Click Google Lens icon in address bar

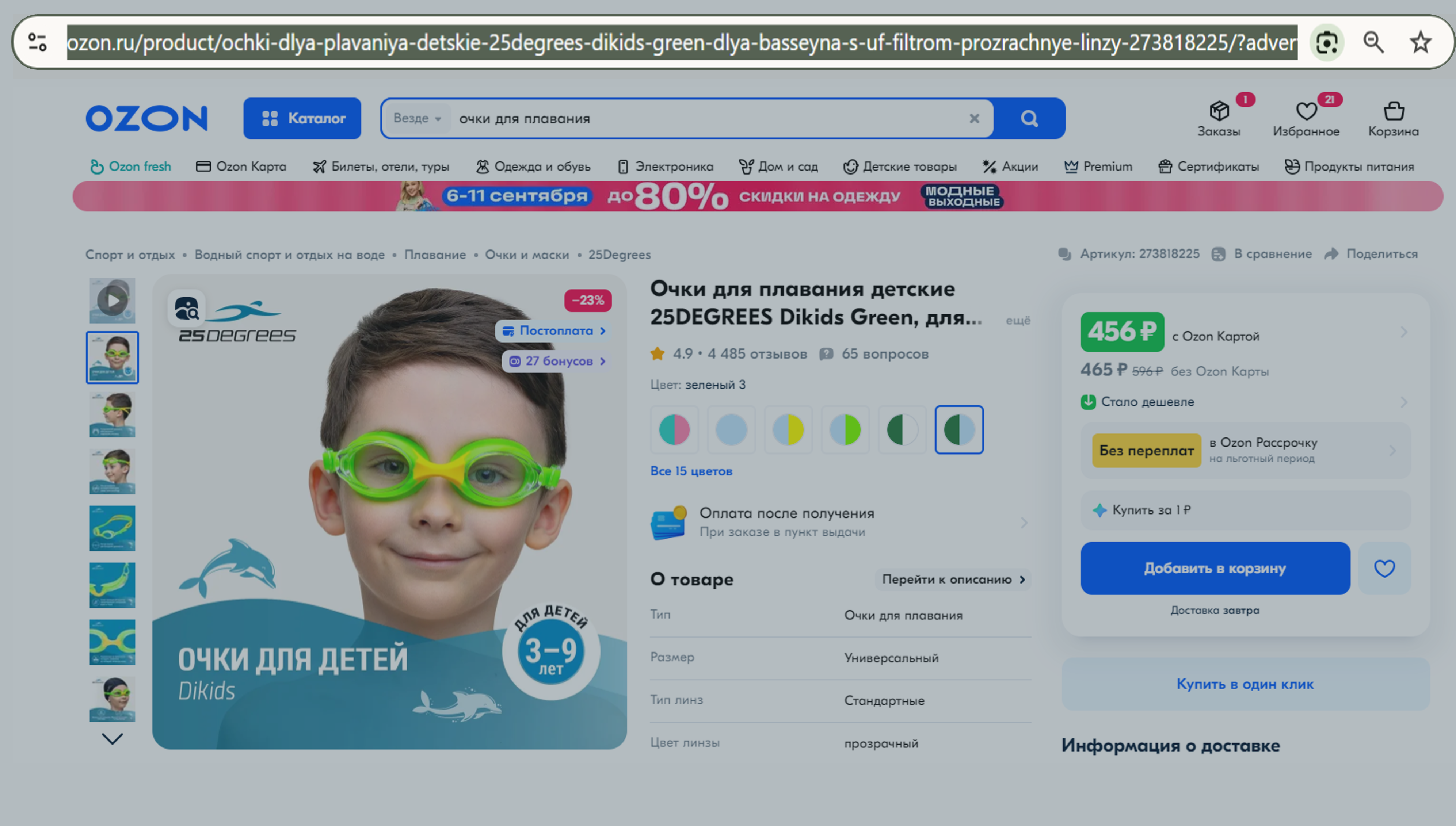pos(1327,43)
